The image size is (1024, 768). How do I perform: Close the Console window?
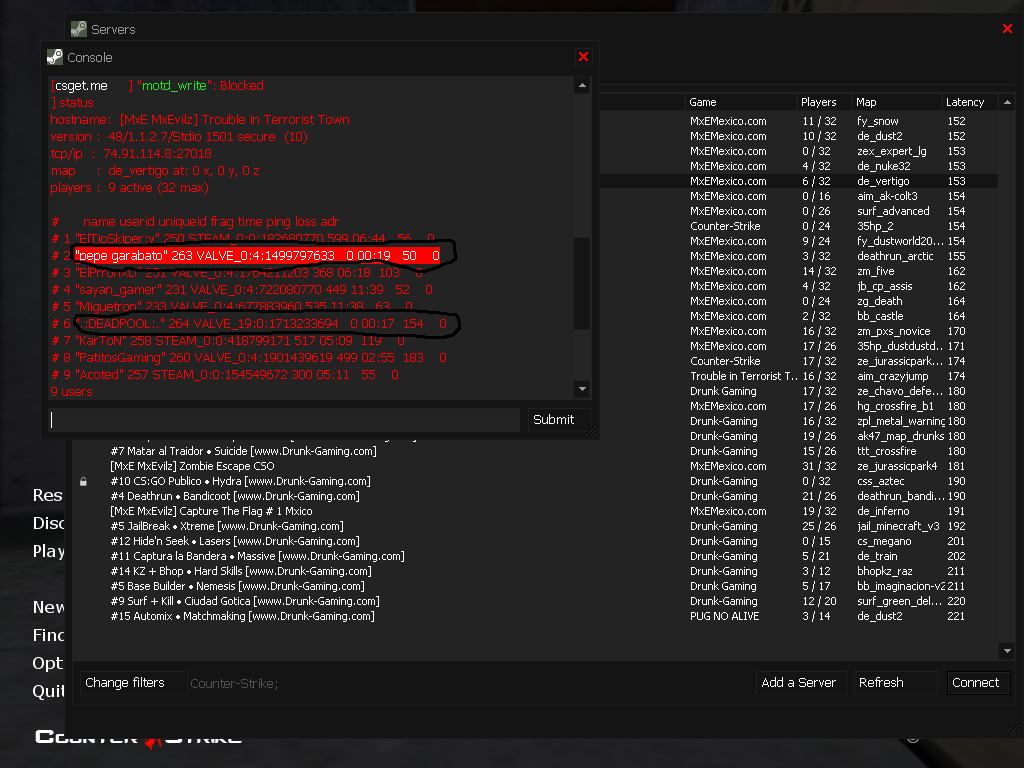click(583, 57)
